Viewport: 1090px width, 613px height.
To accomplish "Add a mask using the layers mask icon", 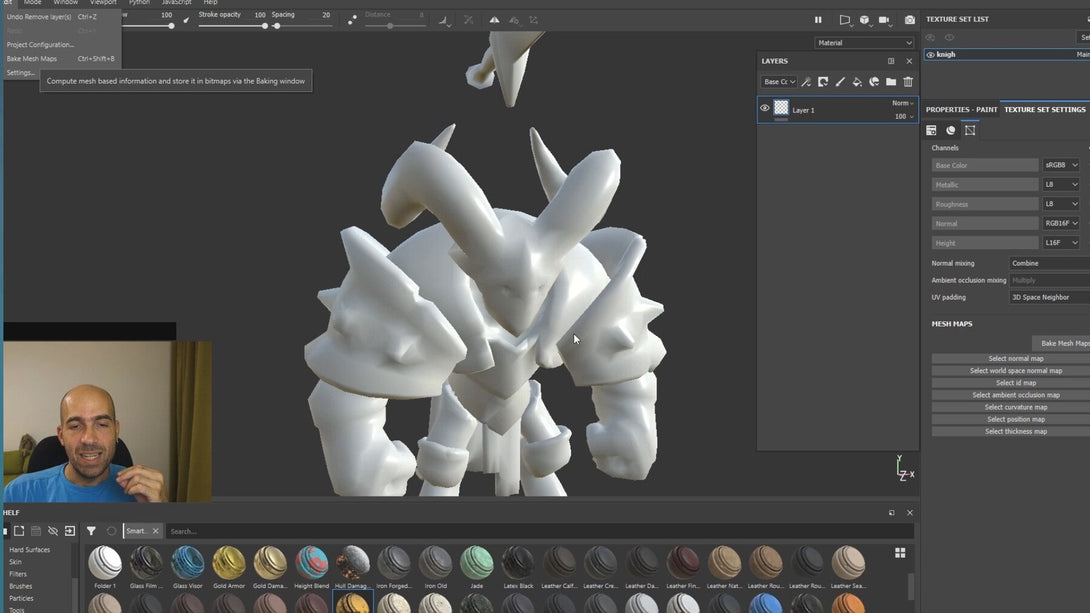I will pos(823,82).
